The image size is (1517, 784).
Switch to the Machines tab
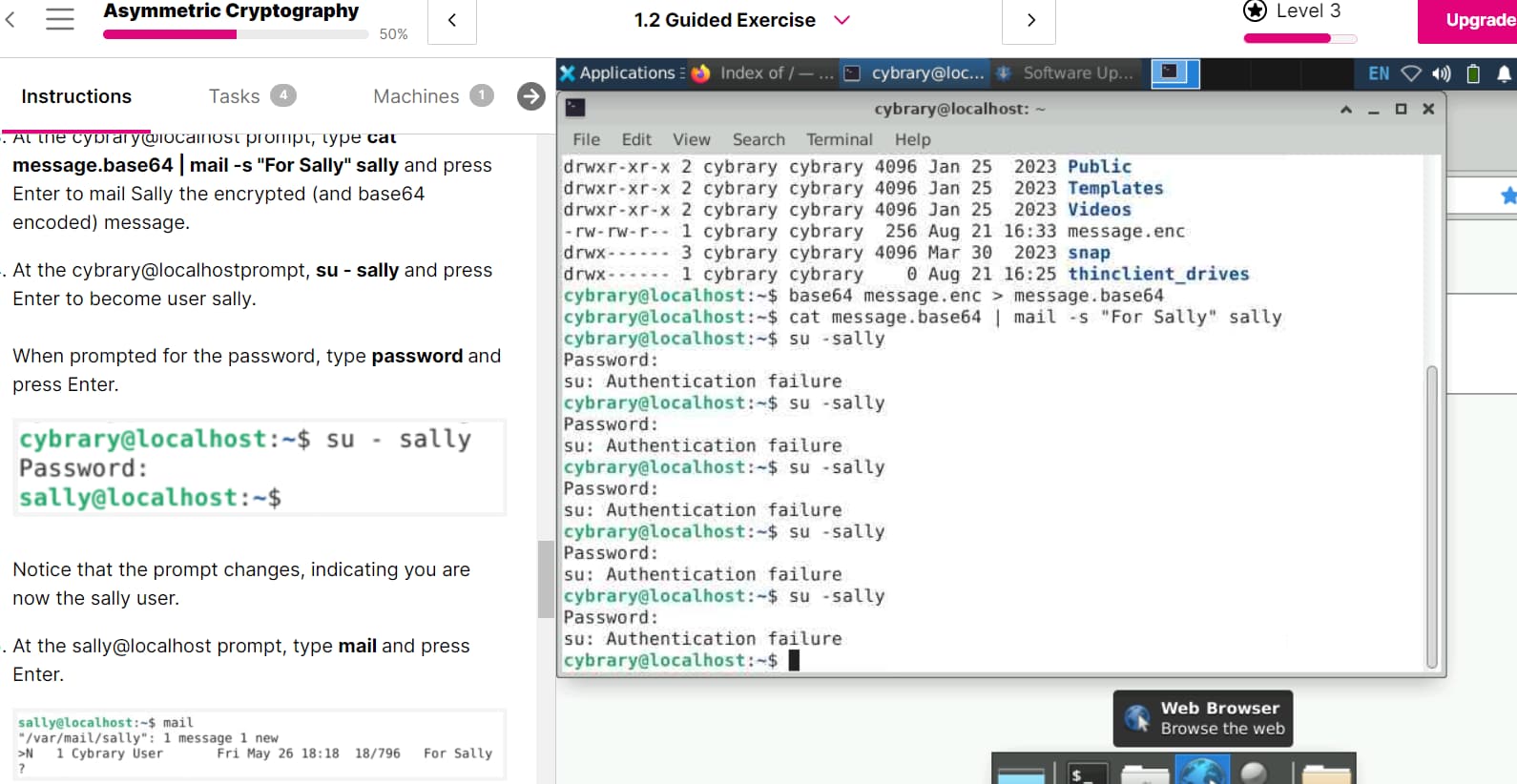click(x=416, y=96)
